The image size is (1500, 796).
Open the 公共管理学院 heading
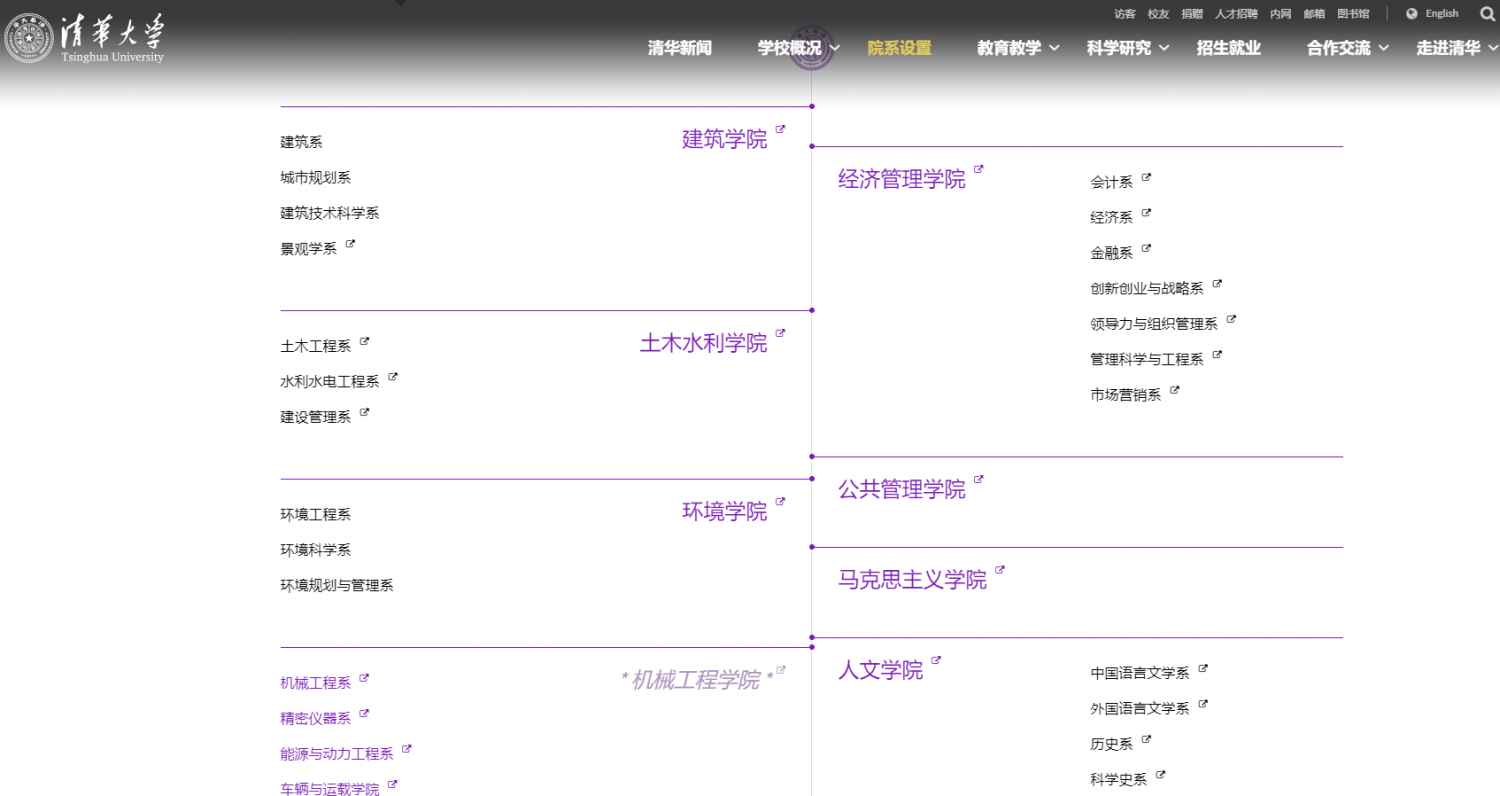pos(902,490)
